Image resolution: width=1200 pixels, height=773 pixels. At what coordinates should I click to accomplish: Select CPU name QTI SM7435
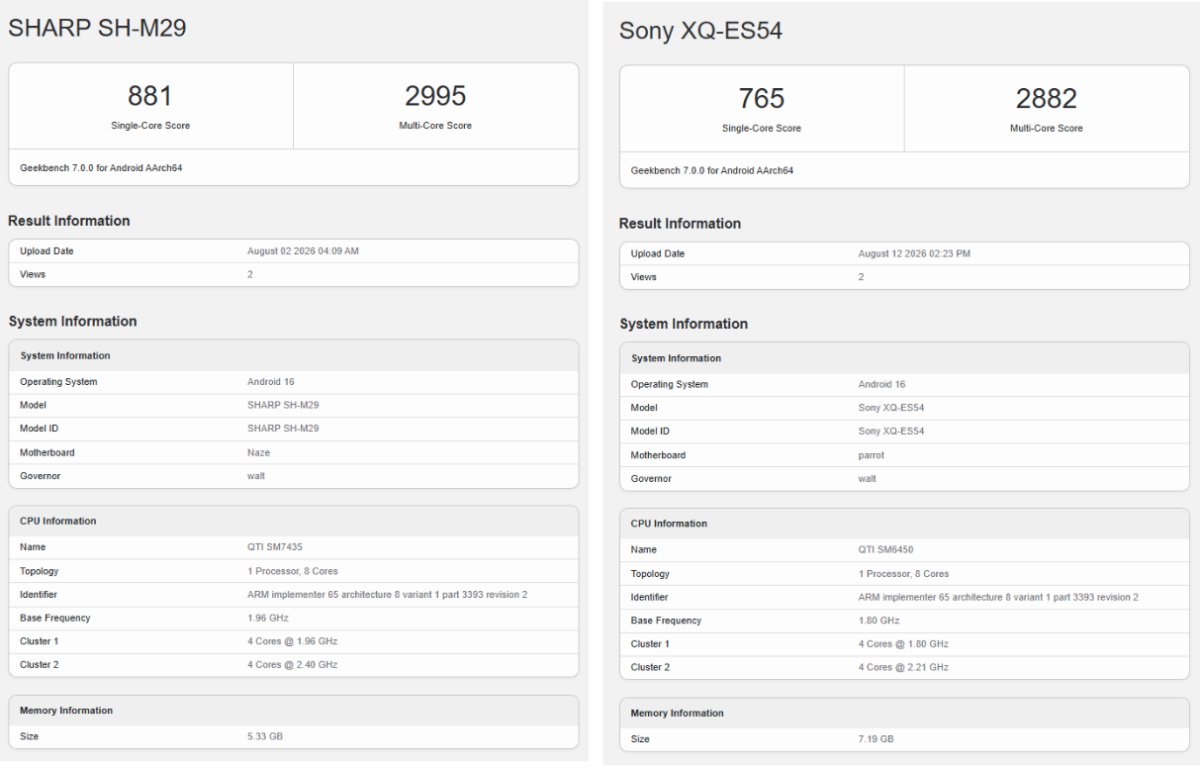coord(274,547)
